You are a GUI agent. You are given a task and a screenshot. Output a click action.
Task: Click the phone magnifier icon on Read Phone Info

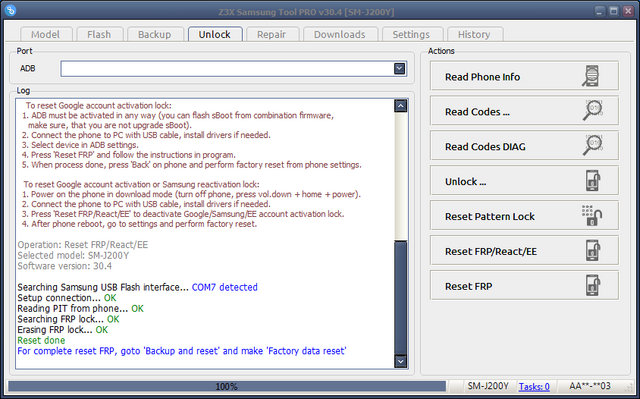pyautogui.click(x=591, y=76)
